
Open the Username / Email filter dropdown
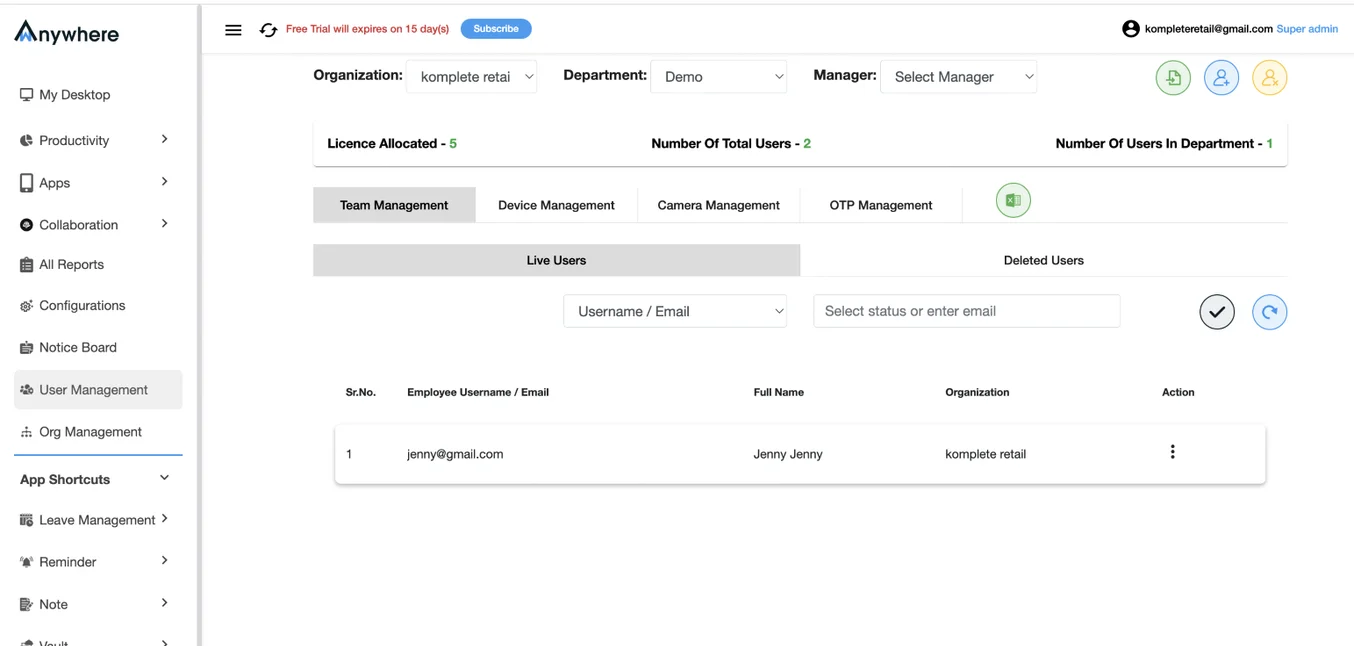click(x=675, y=311)
